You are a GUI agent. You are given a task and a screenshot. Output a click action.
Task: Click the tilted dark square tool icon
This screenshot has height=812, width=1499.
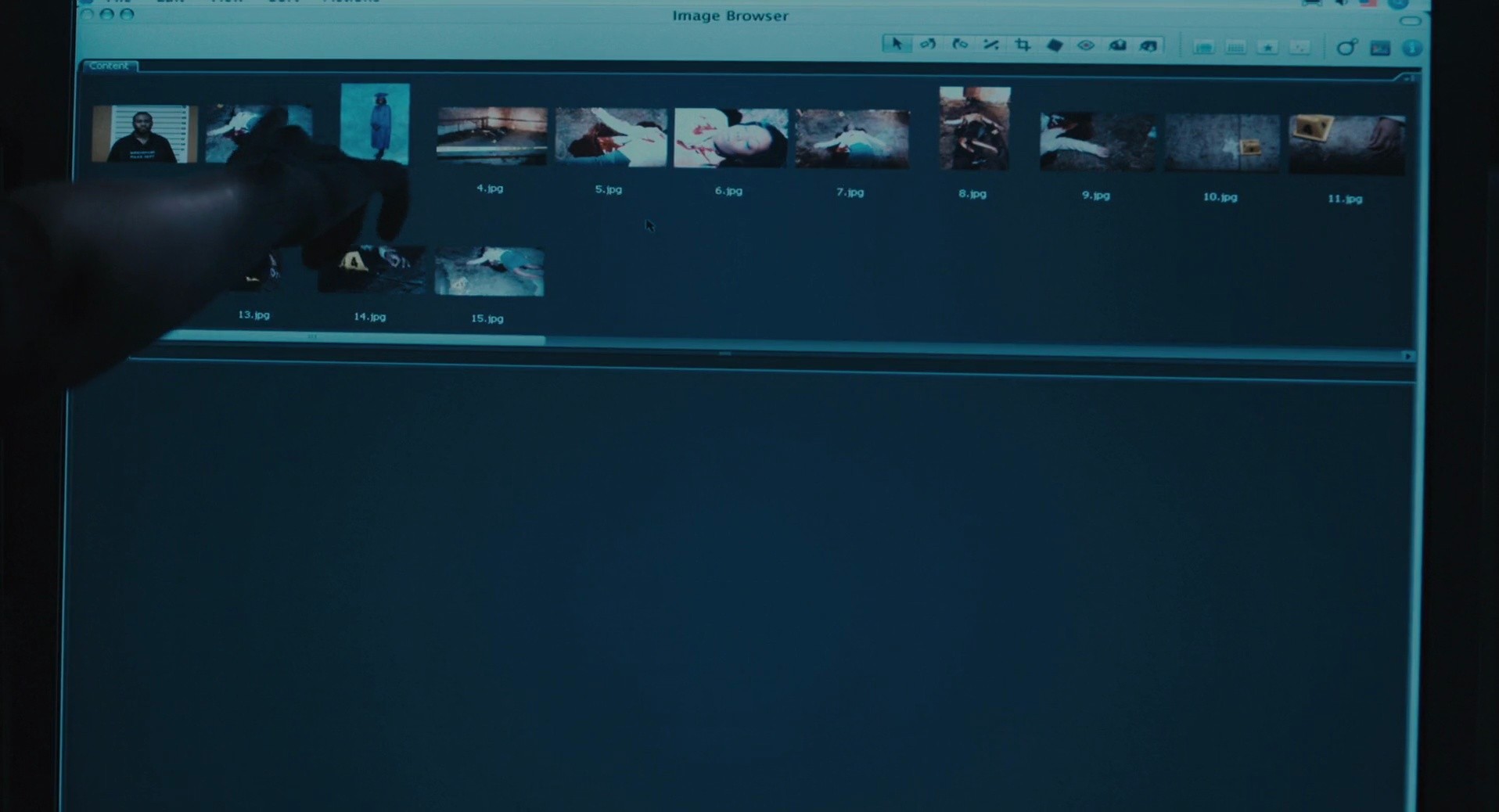pyautogui.click(x=1055, y=45)
